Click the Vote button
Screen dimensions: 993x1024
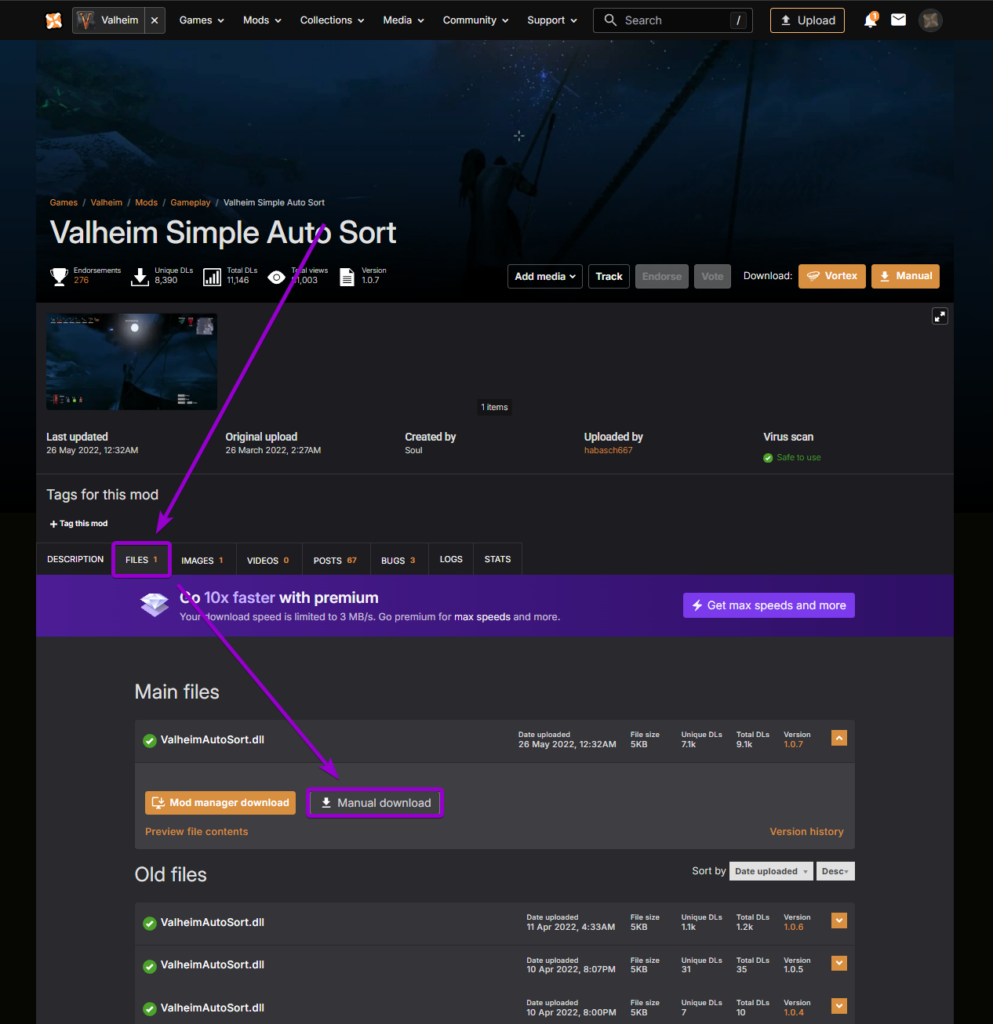(712, 276)
